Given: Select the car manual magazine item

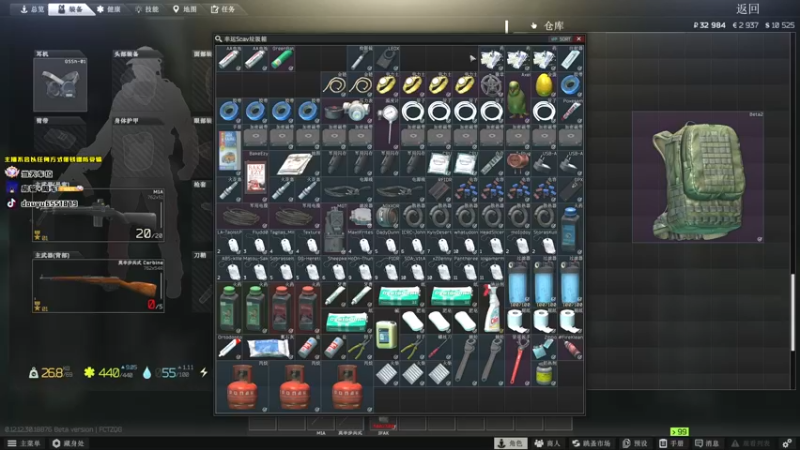Looking at the screenshot, I should (x=229, y=151).
